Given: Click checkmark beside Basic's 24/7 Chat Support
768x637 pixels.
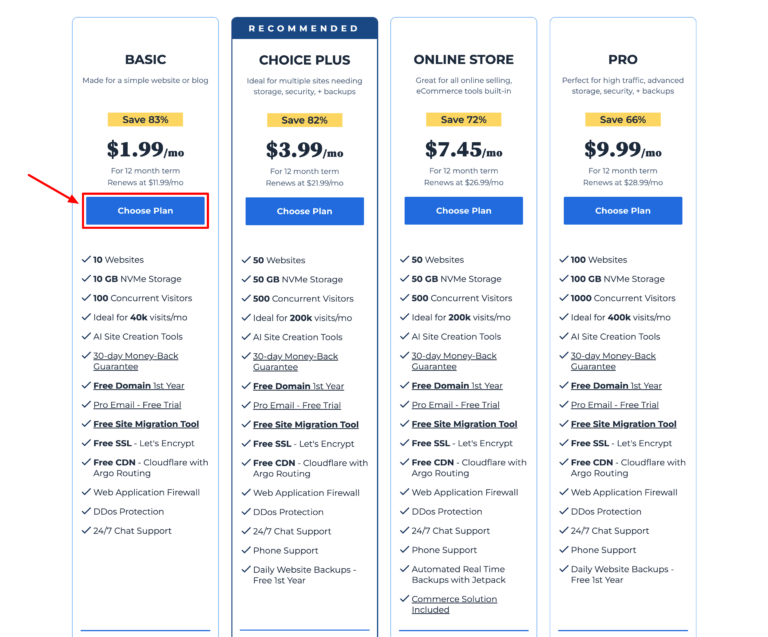Looking at the screenshot, I should coord(86,531).
